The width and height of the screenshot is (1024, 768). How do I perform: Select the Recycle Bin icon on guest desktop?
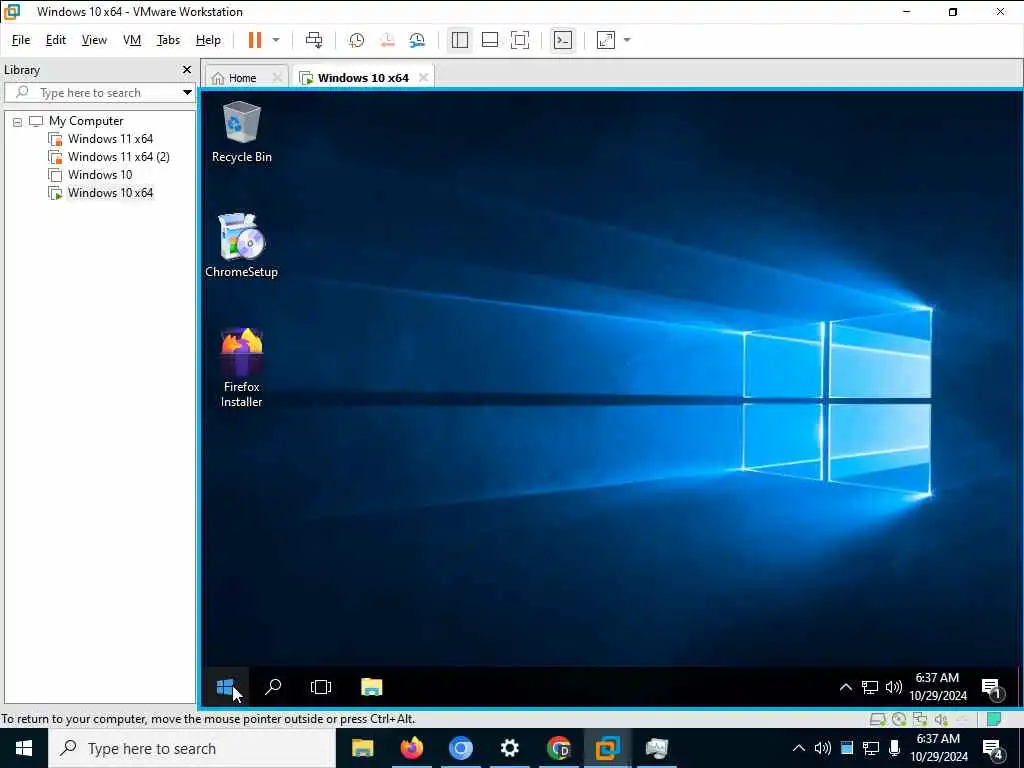(242, 132)
